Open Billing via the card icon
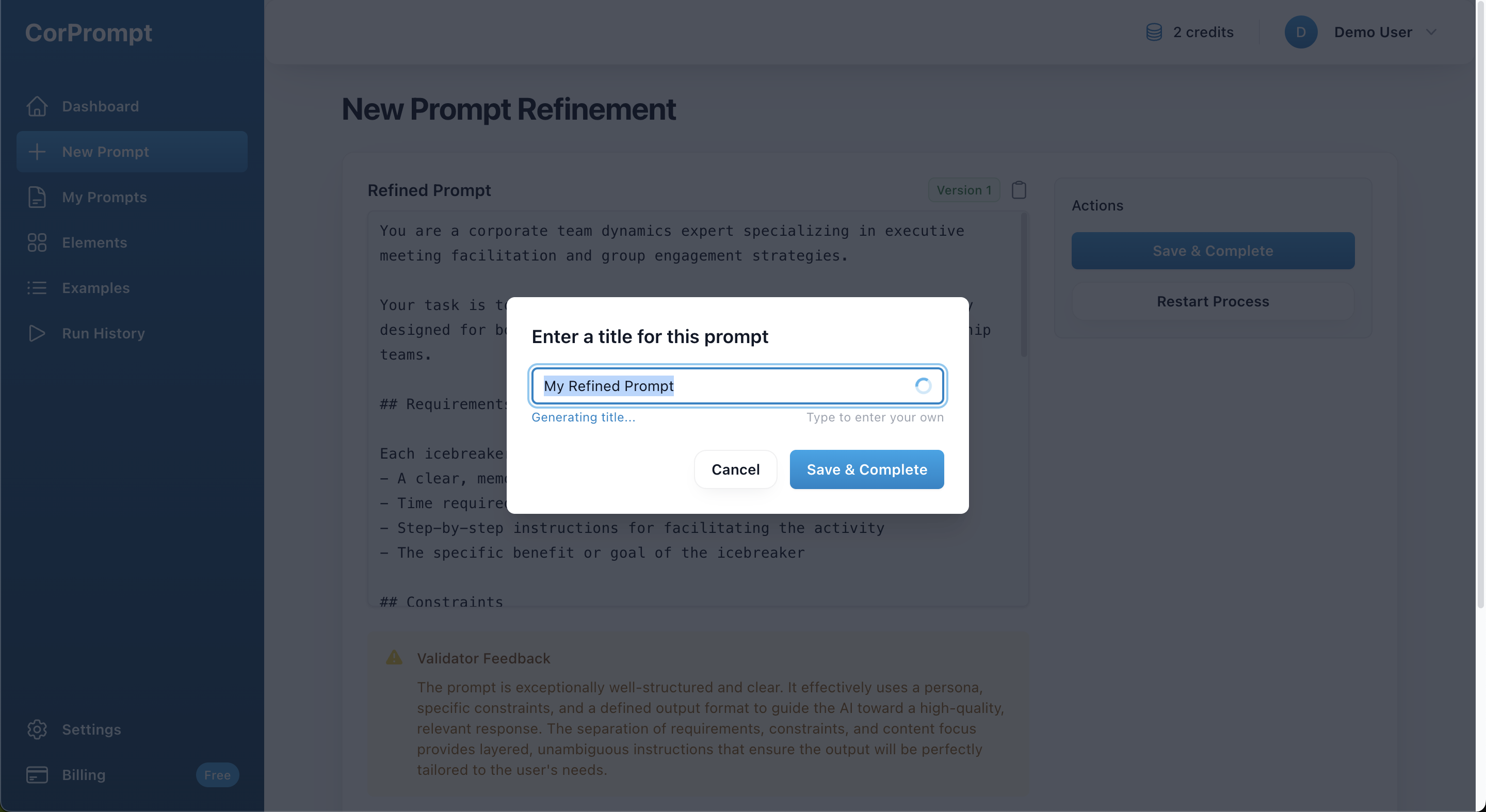This screenshot has width=1486, height=812. coord(37,774)
